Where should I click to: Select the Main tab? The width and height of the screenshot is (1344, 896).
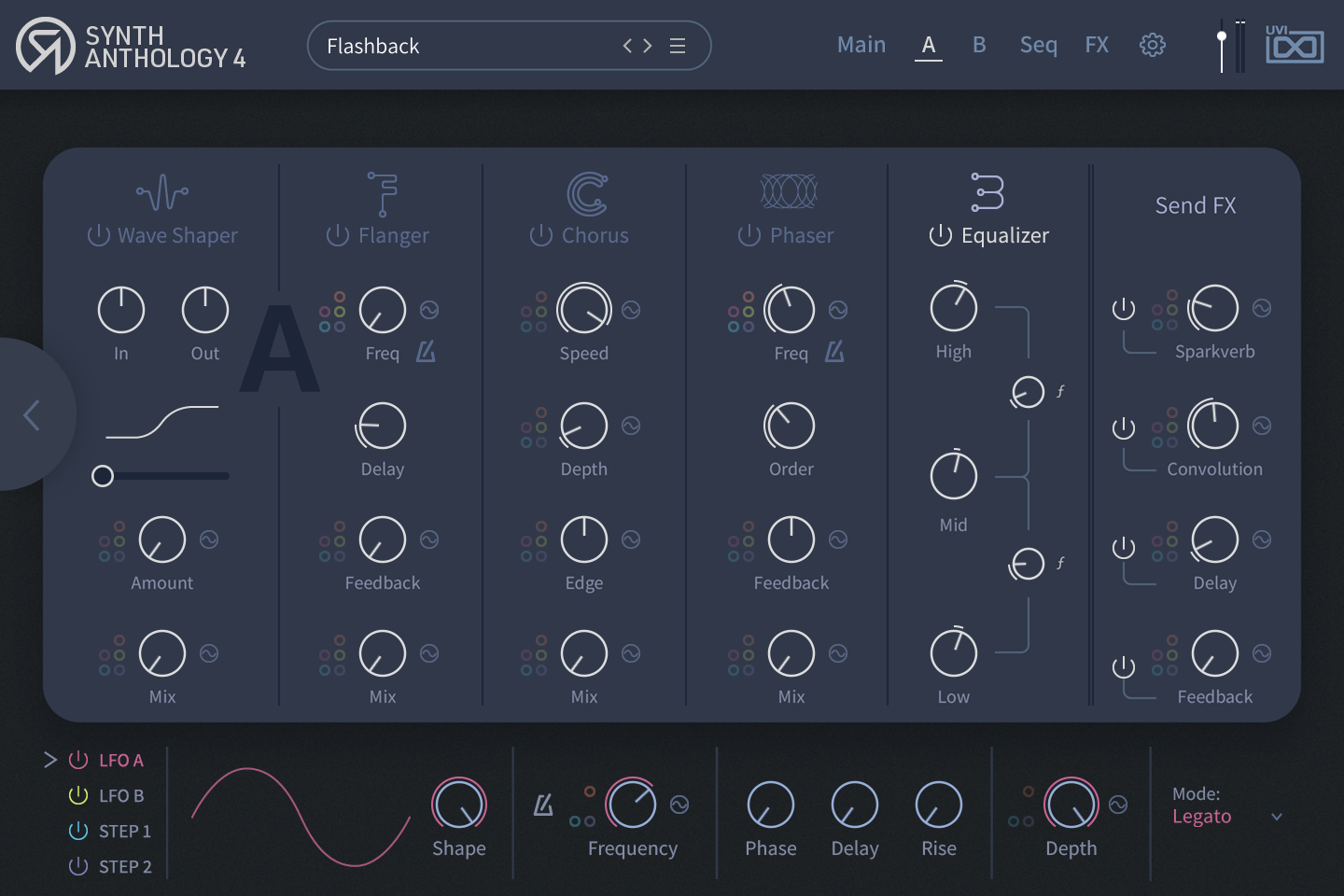coord(861,44)
